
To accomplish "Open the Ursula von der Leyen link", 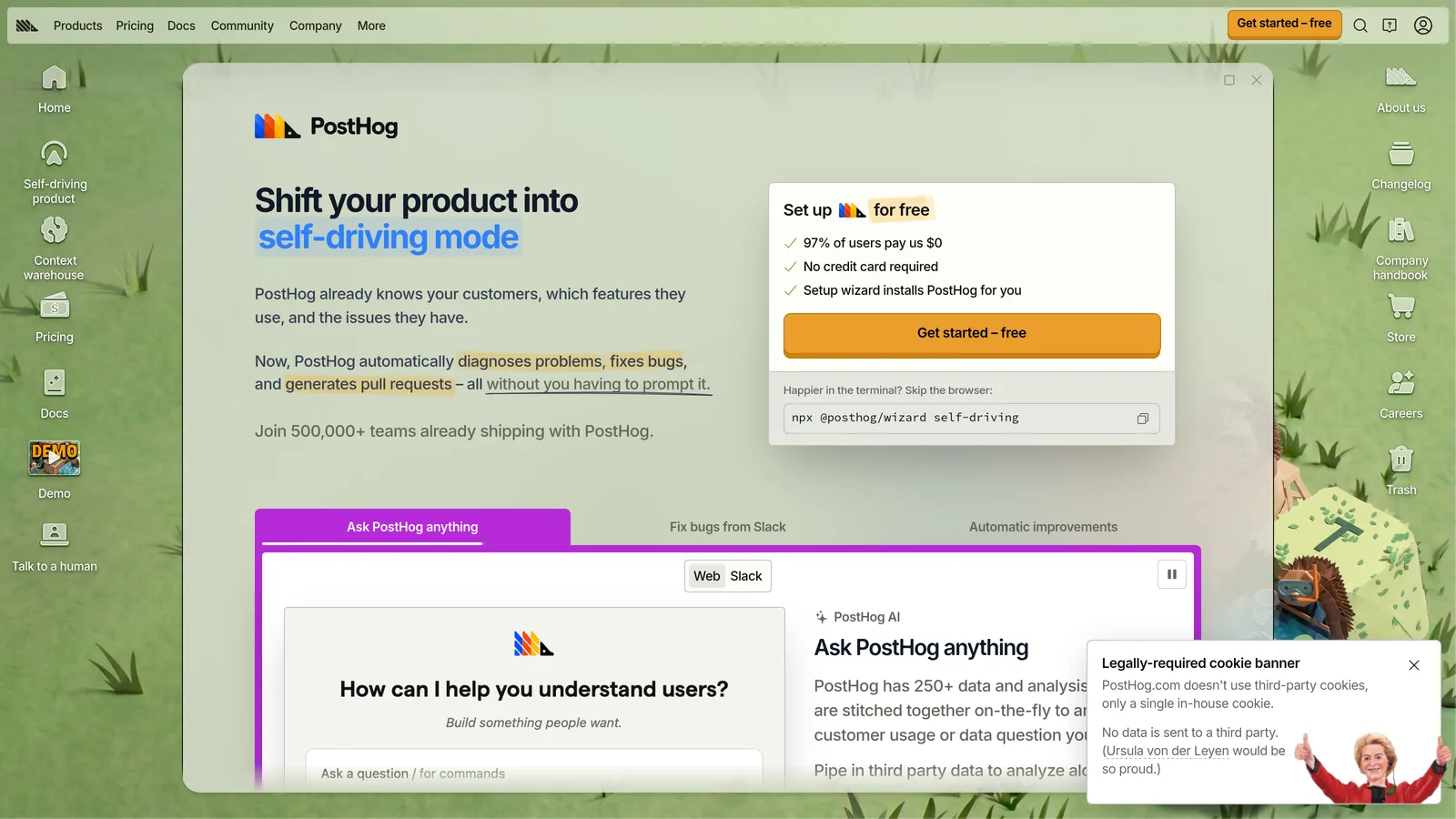I will pos(1168,751).
